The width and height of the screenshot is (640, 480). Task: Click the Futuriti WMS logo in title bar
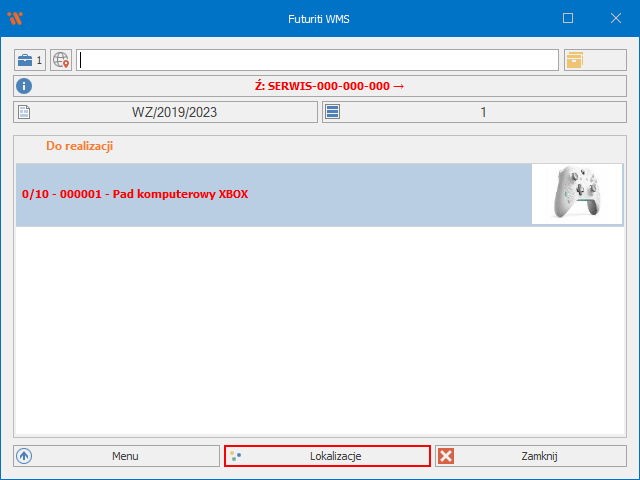coord(15,18)
